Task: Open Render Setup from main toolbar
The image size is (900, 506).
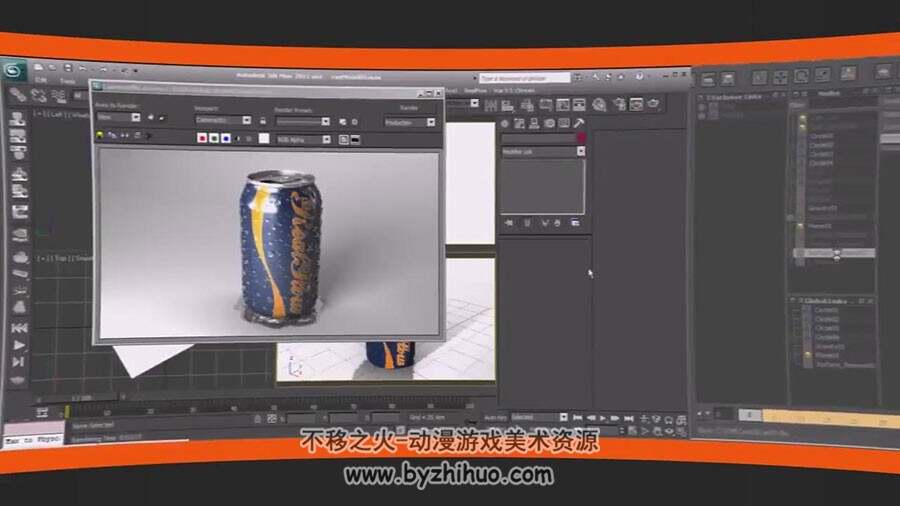Action: [x=619, y=104]
